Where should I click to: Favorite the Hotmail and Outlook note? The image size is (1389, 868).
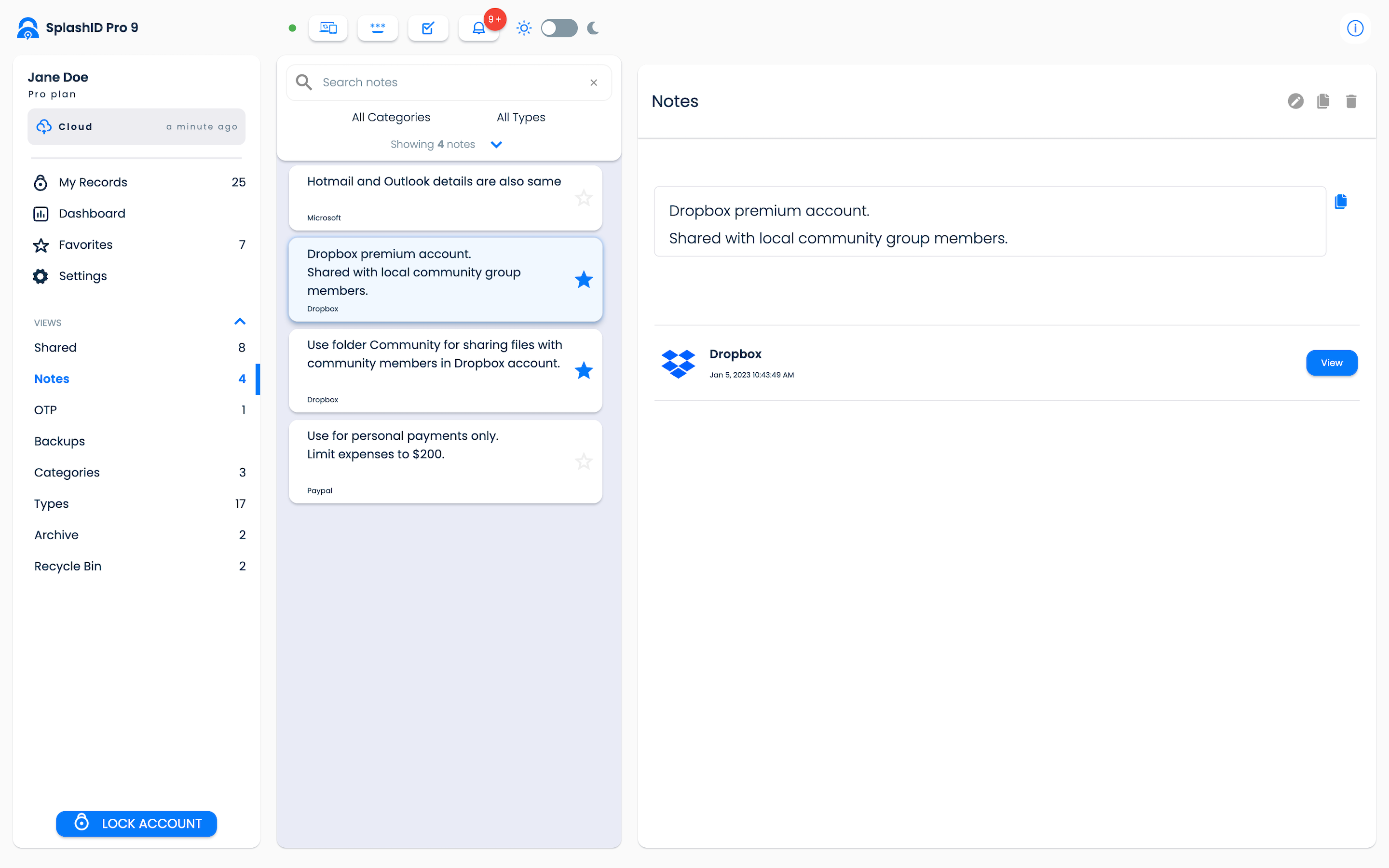tap(584, 198)
